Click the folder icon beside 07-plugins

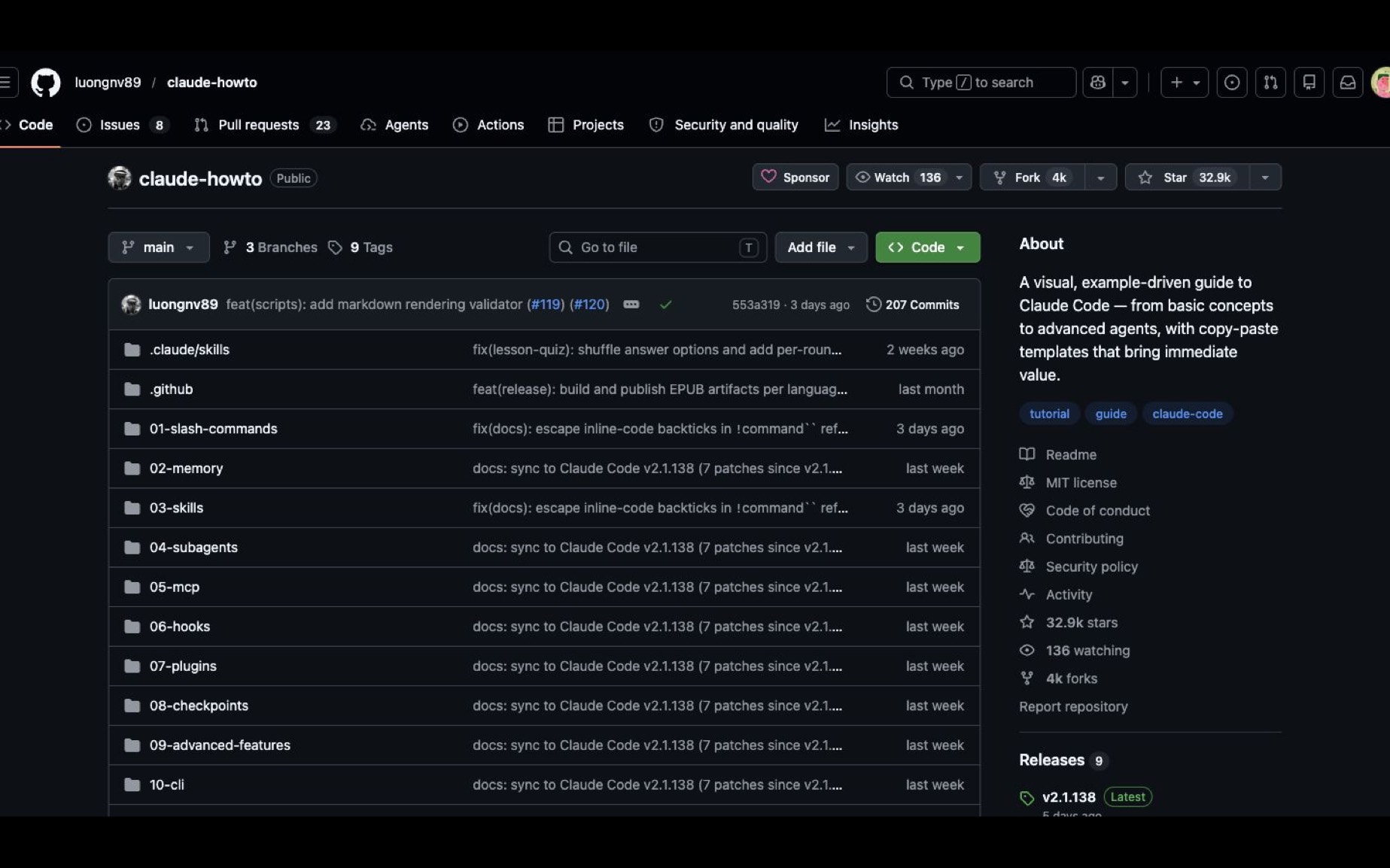[132, 666]
